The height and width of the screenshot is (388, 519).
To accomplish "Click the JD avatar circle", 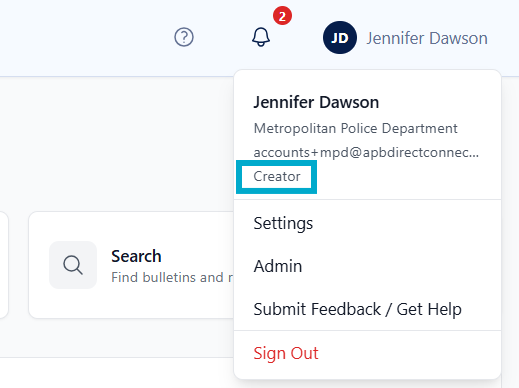I will [340, 38].
